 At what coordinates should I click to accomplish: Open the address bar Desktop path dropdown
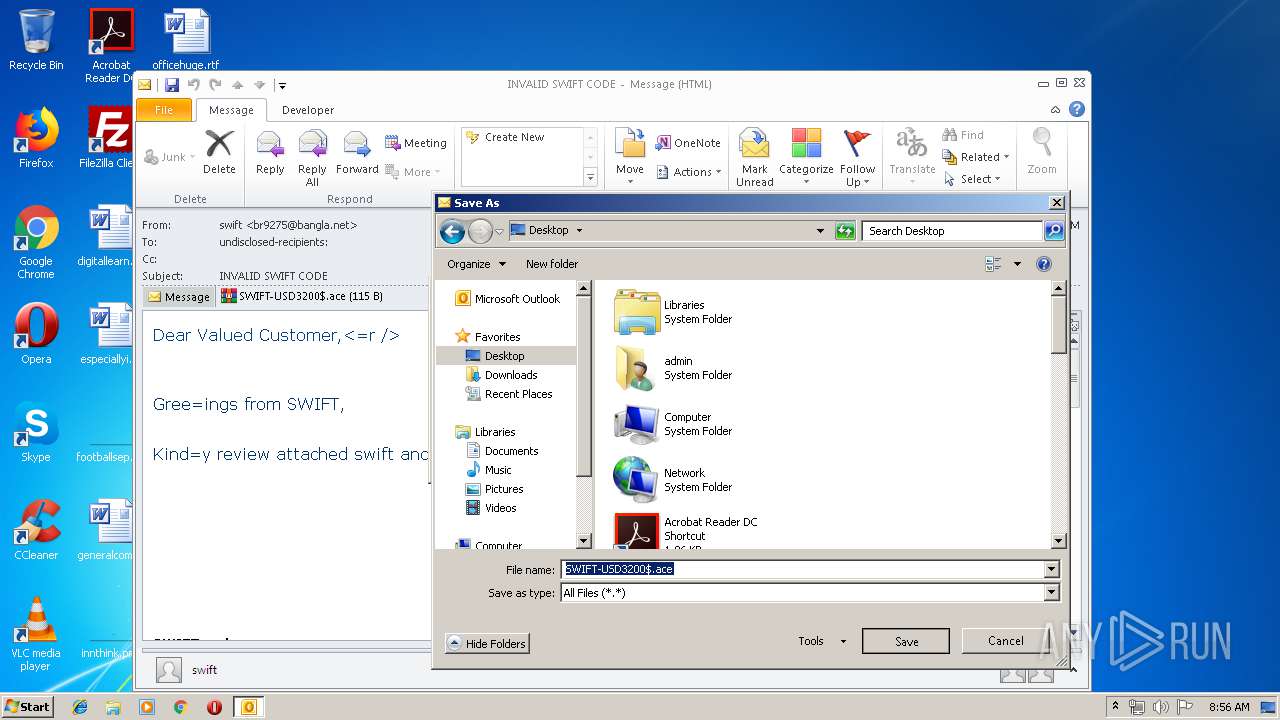tap(820, 231)
